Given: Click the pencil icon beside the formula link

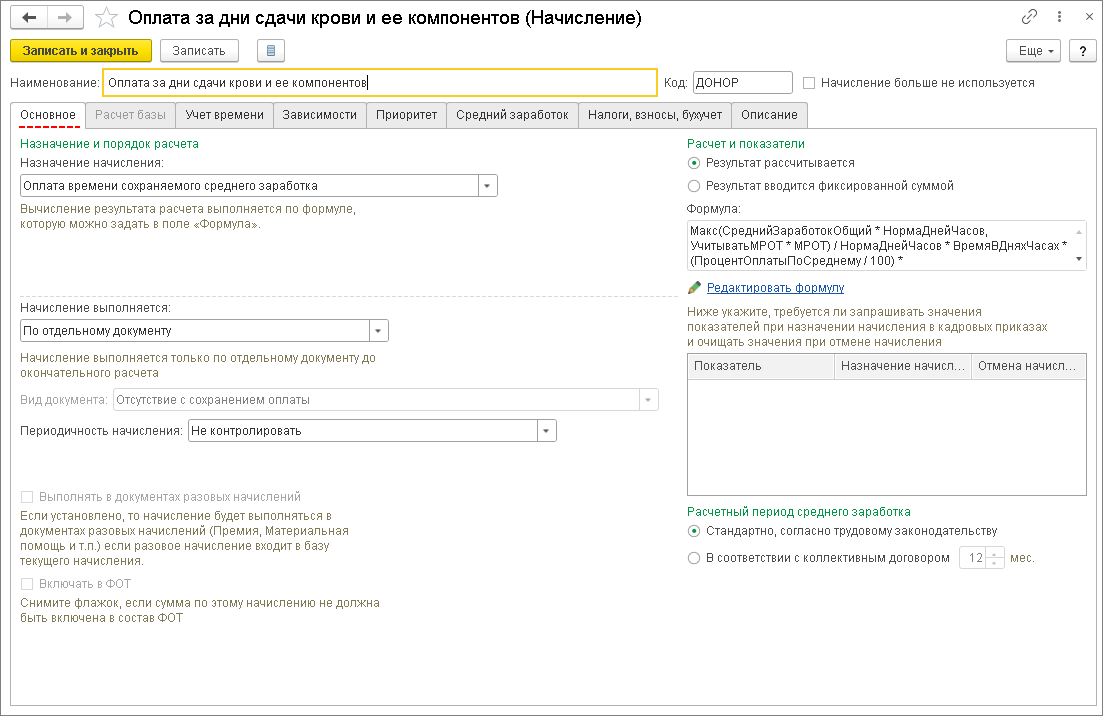Looking at the screenshot, I should click(x=695, y=288).
